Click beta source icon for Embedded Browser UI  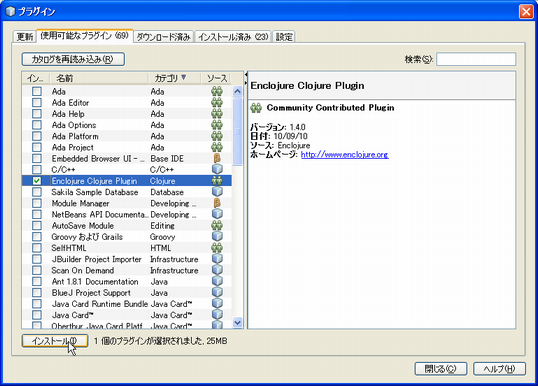click(217, 158)
